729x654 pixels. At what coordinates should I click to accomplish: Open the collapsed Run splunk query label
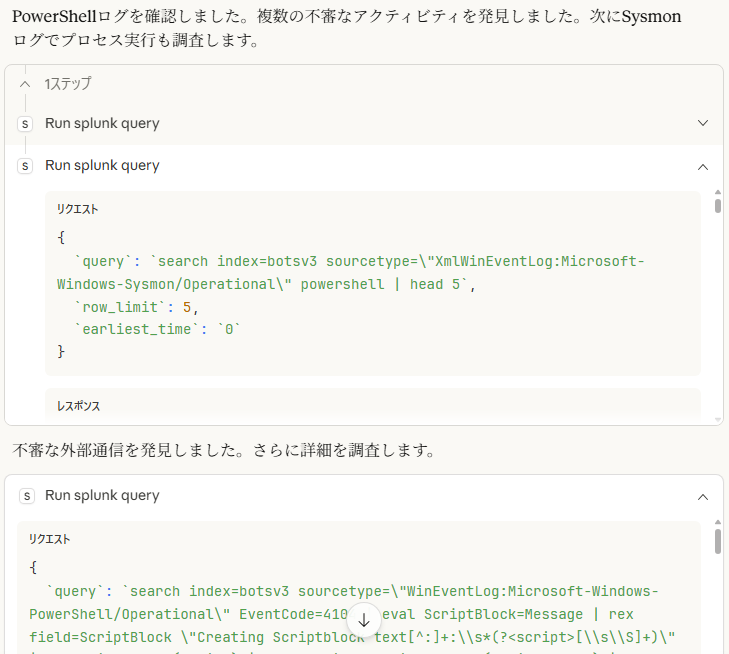(x=102, y=123)
